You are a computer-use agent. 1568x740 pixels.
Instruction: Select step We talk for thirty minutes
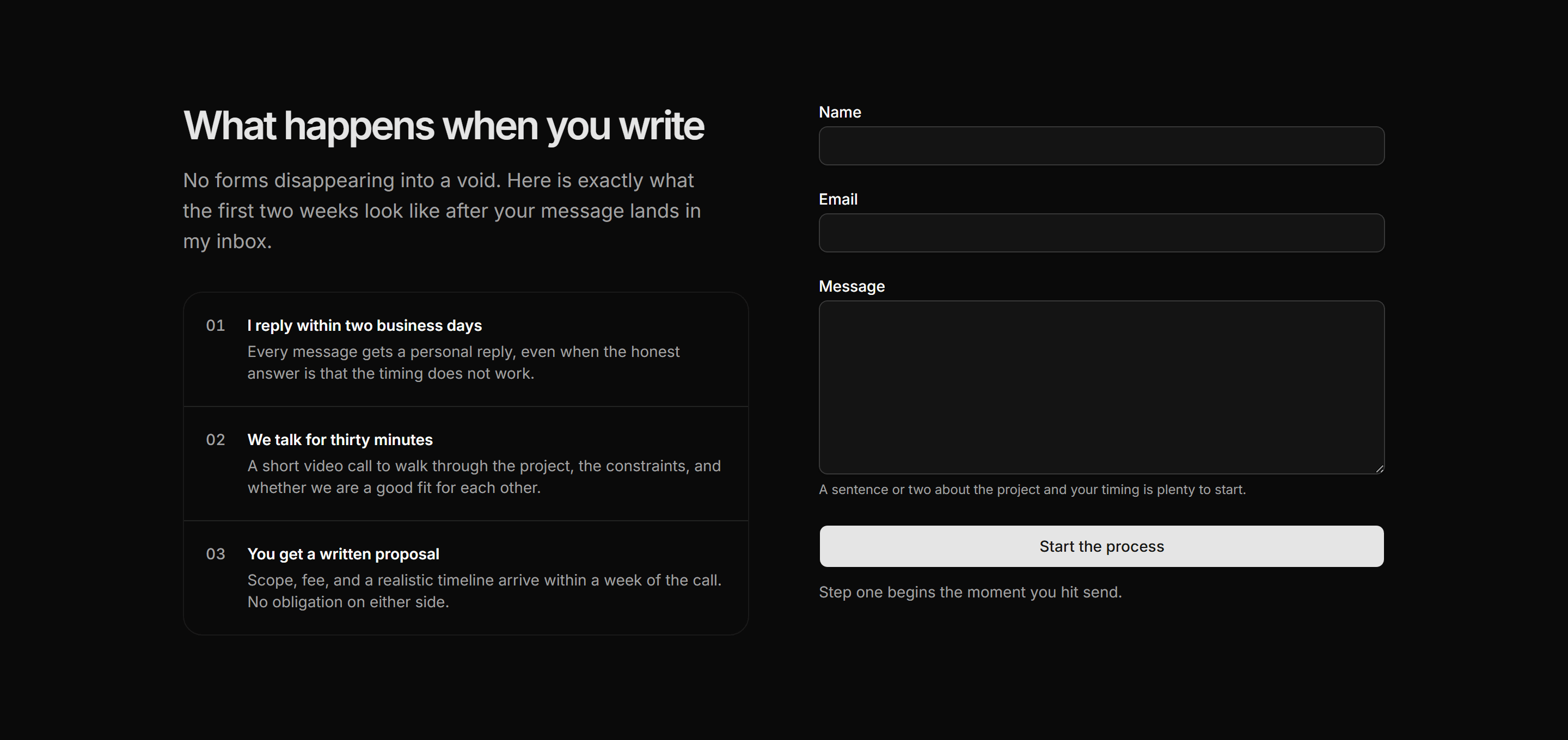[465, 463]
